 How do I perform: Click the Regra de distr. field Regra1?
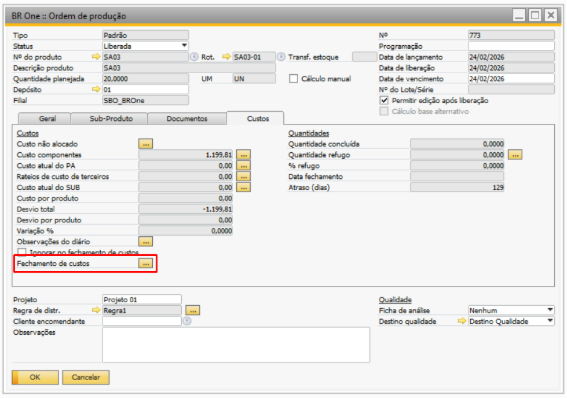(x=142, y=310)
